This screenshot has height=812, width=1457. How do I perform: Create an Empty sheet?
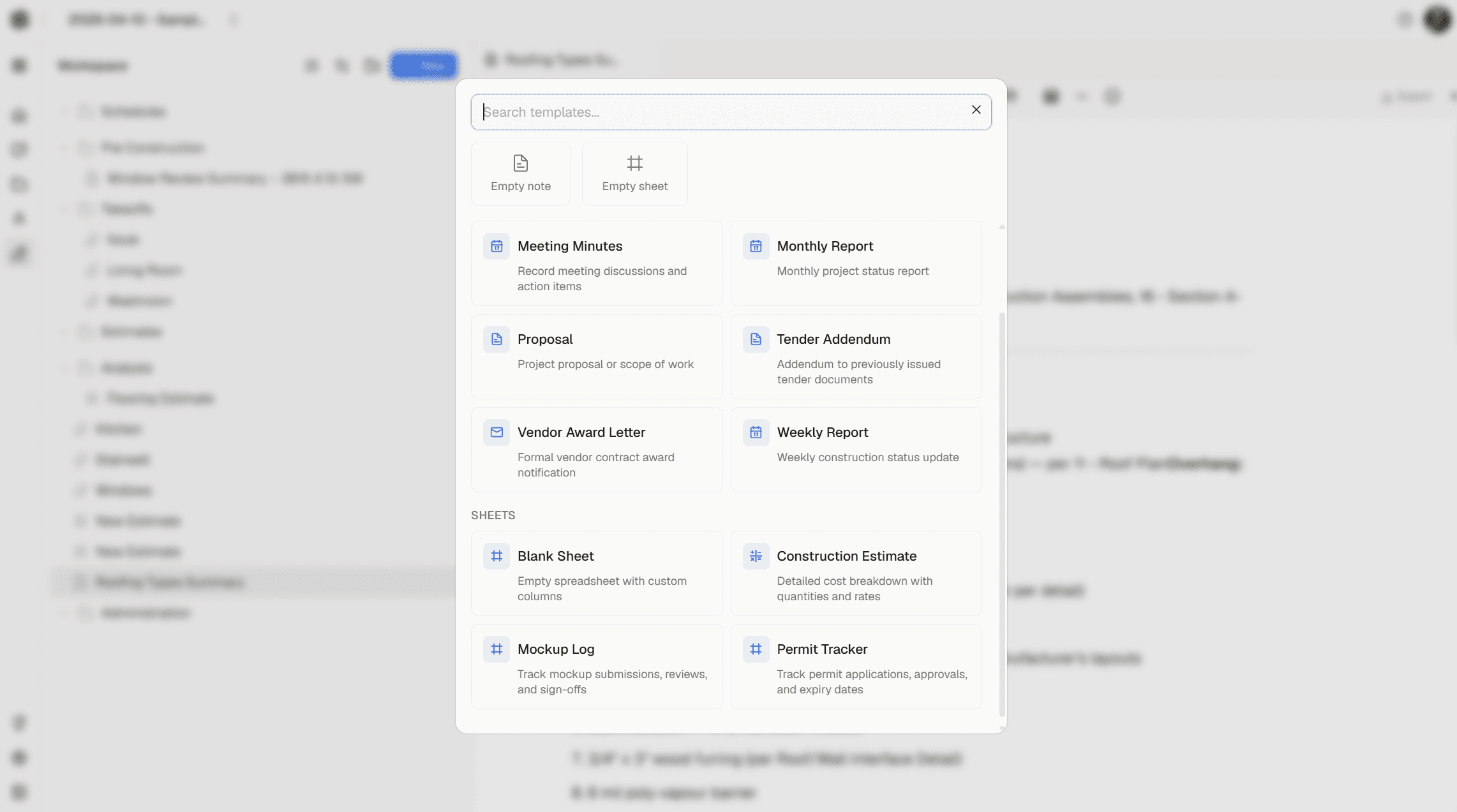pos(634,173)
